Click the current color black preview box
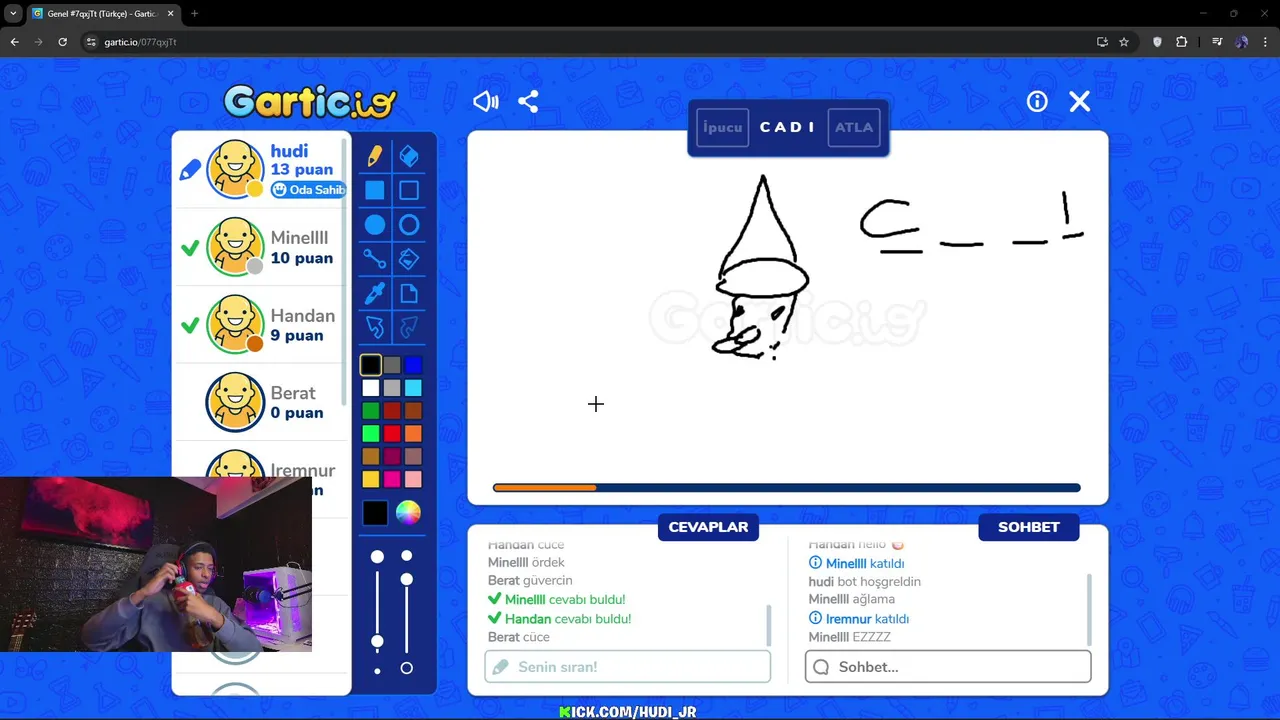The width and height of the screenshot is (1280, 720). [375, 513]
